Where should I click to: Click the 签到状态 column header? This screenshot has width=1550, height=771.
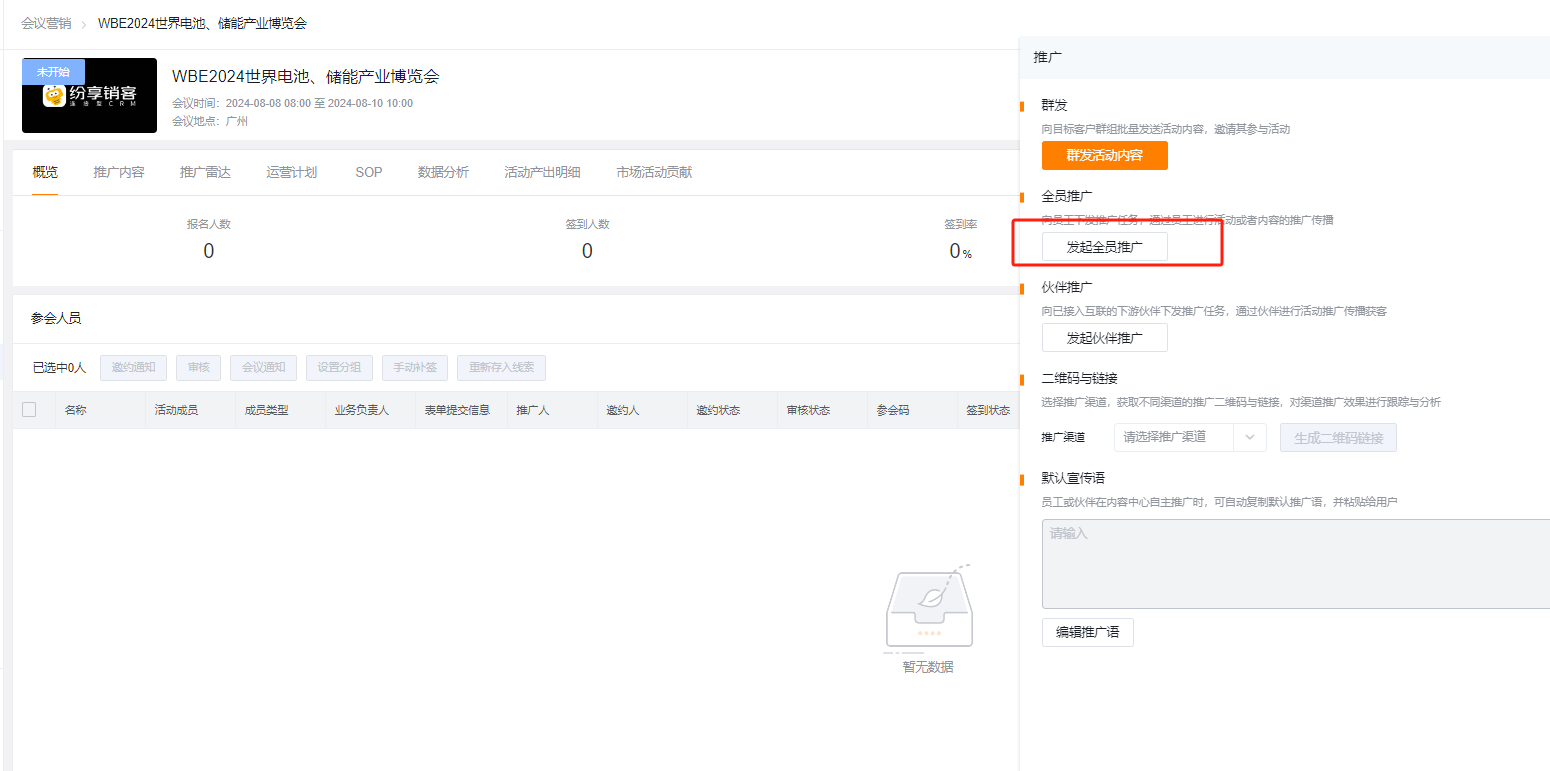[x=988, y=410]
